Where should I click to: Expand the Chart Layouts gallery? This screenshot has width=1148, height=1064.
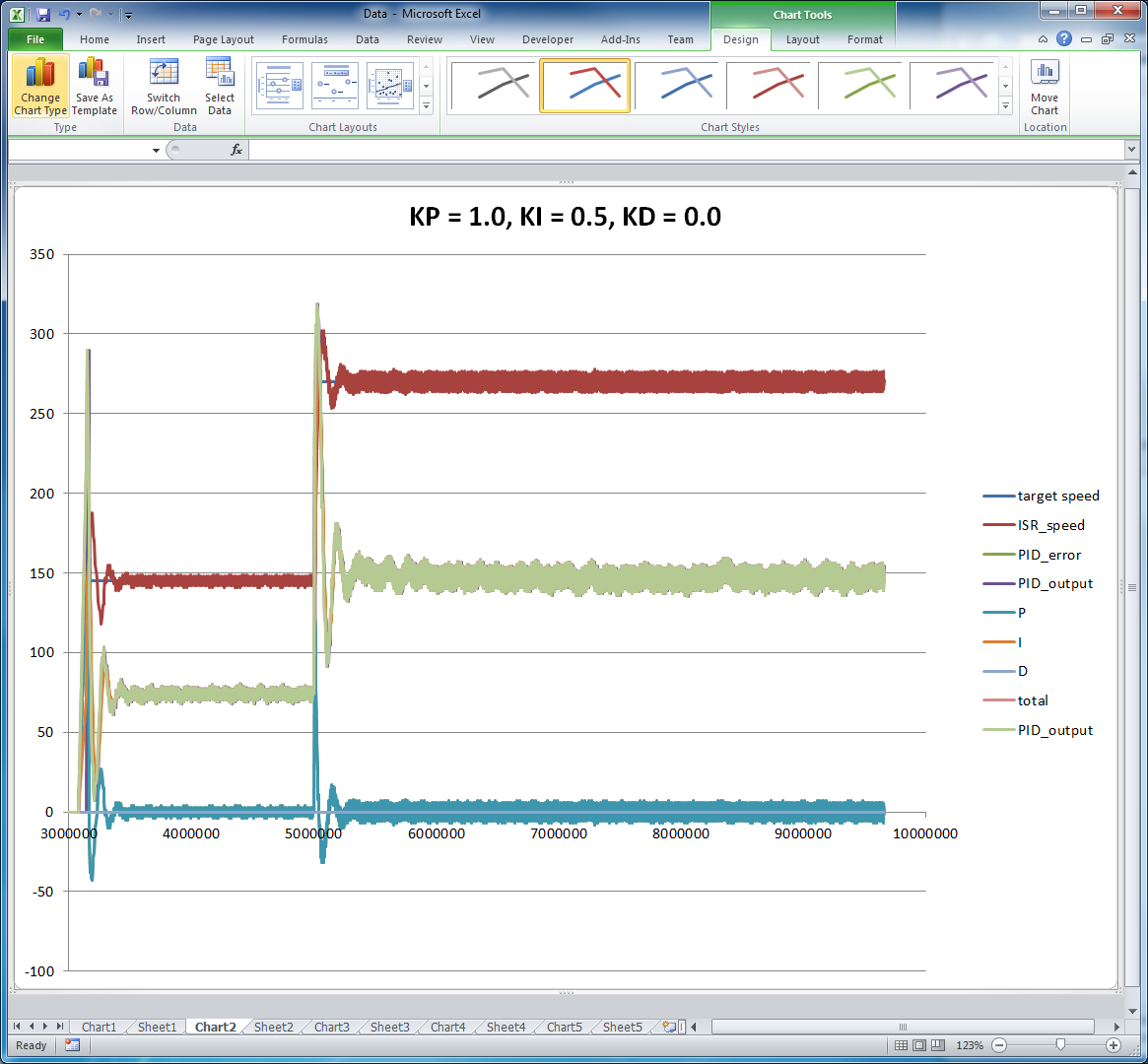[426, 106]
